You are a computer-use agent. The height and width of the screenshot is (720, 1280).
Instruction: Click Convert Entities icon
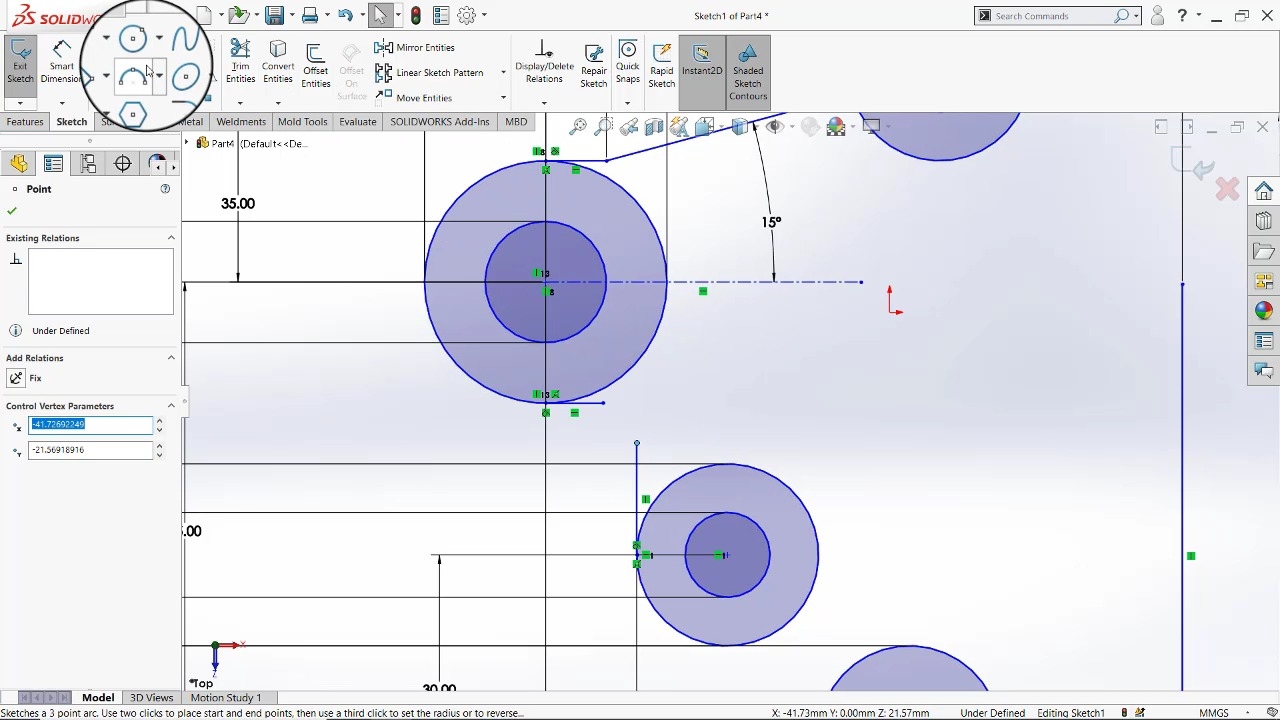[x=278, y=62]
